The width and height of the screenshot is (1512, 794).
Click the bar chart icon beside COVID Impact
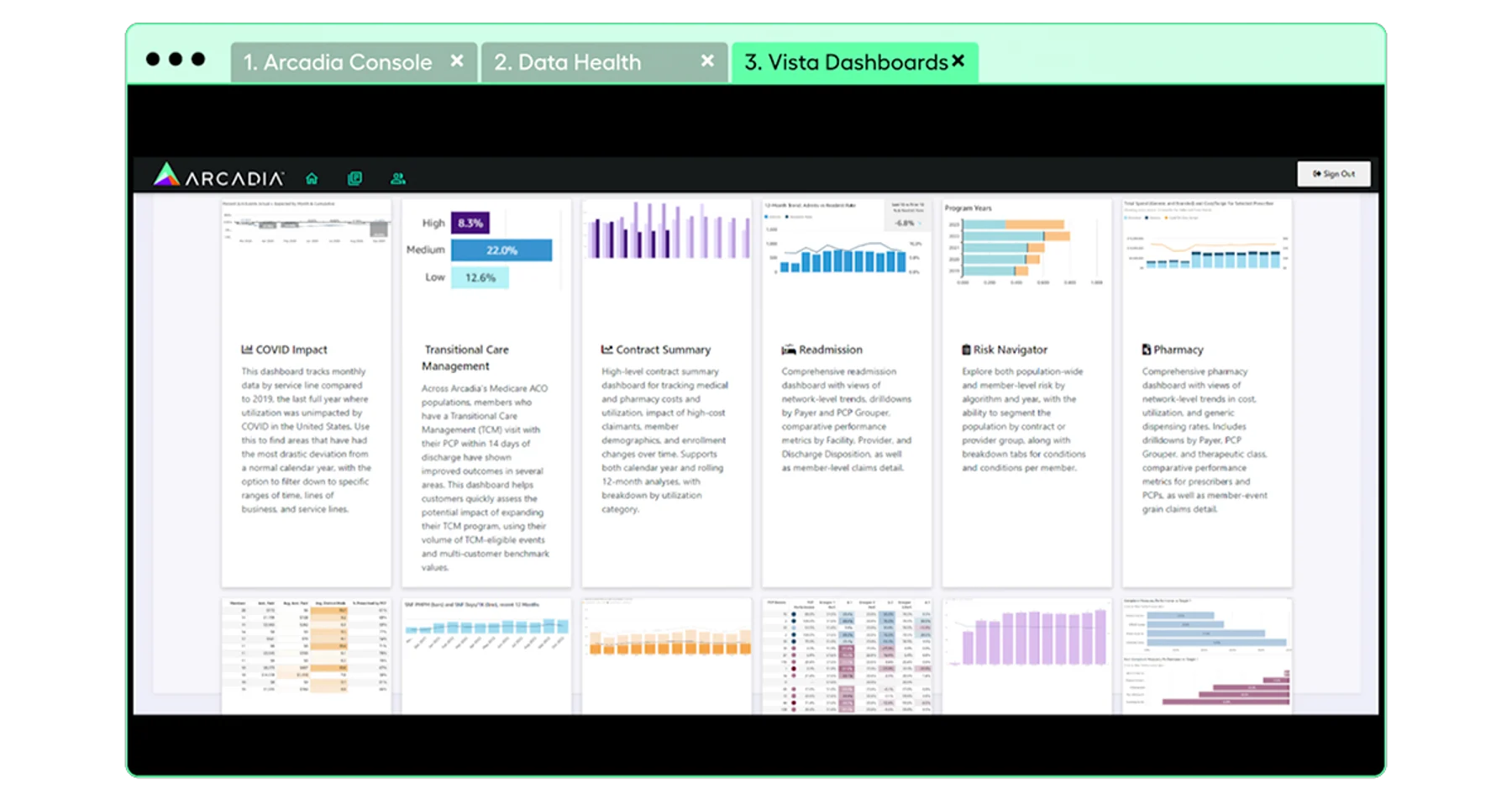pyautogui.click(x=247, y=350)
